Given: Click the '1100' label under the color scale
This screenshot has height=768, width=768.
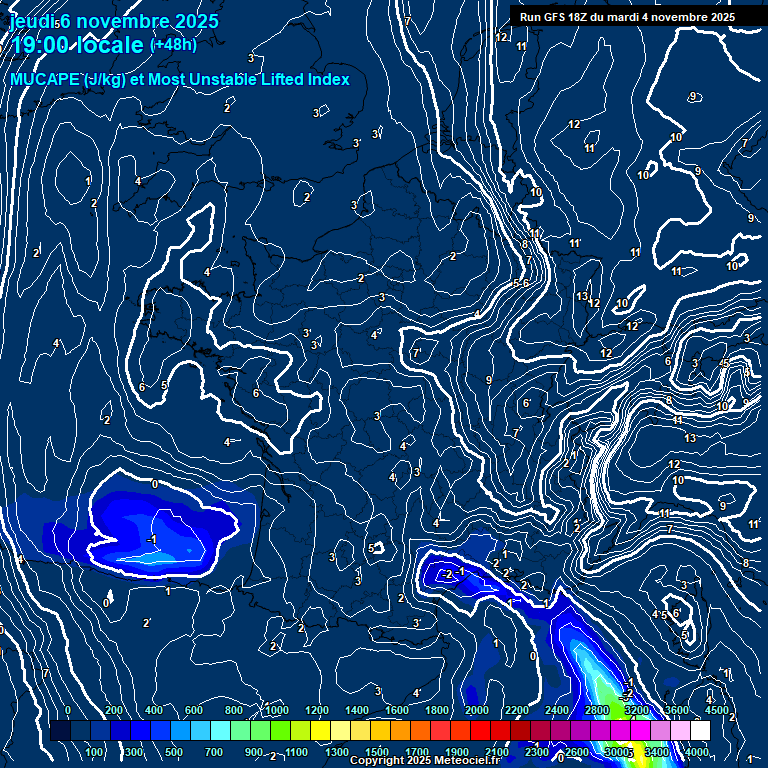Looking at the screenshot, I should pyautogui.click(x=297, y=752).
